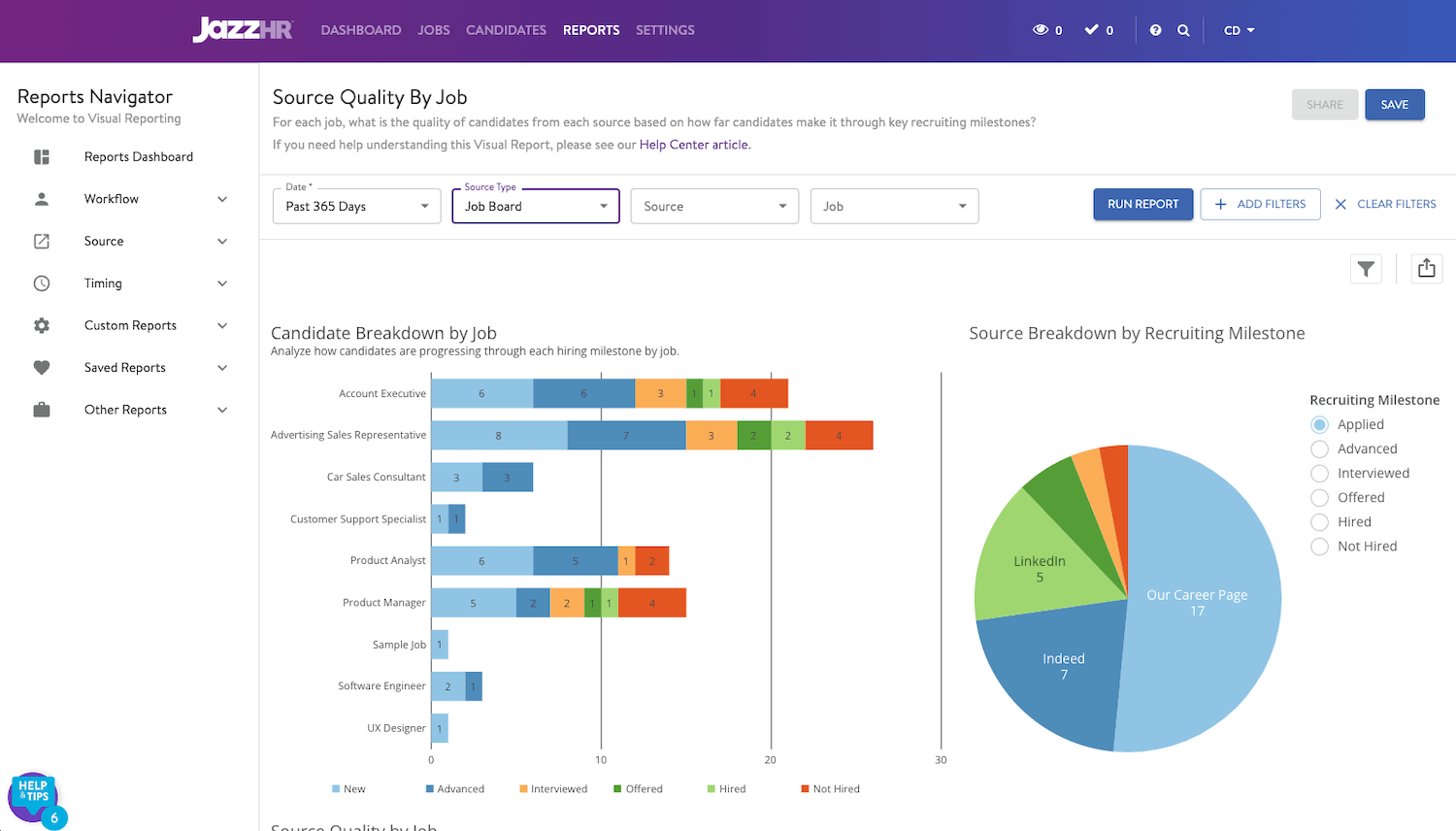
Task: Click the filter funnel icon above charts
Action: pyautogui.click(x=1366, y=269)
